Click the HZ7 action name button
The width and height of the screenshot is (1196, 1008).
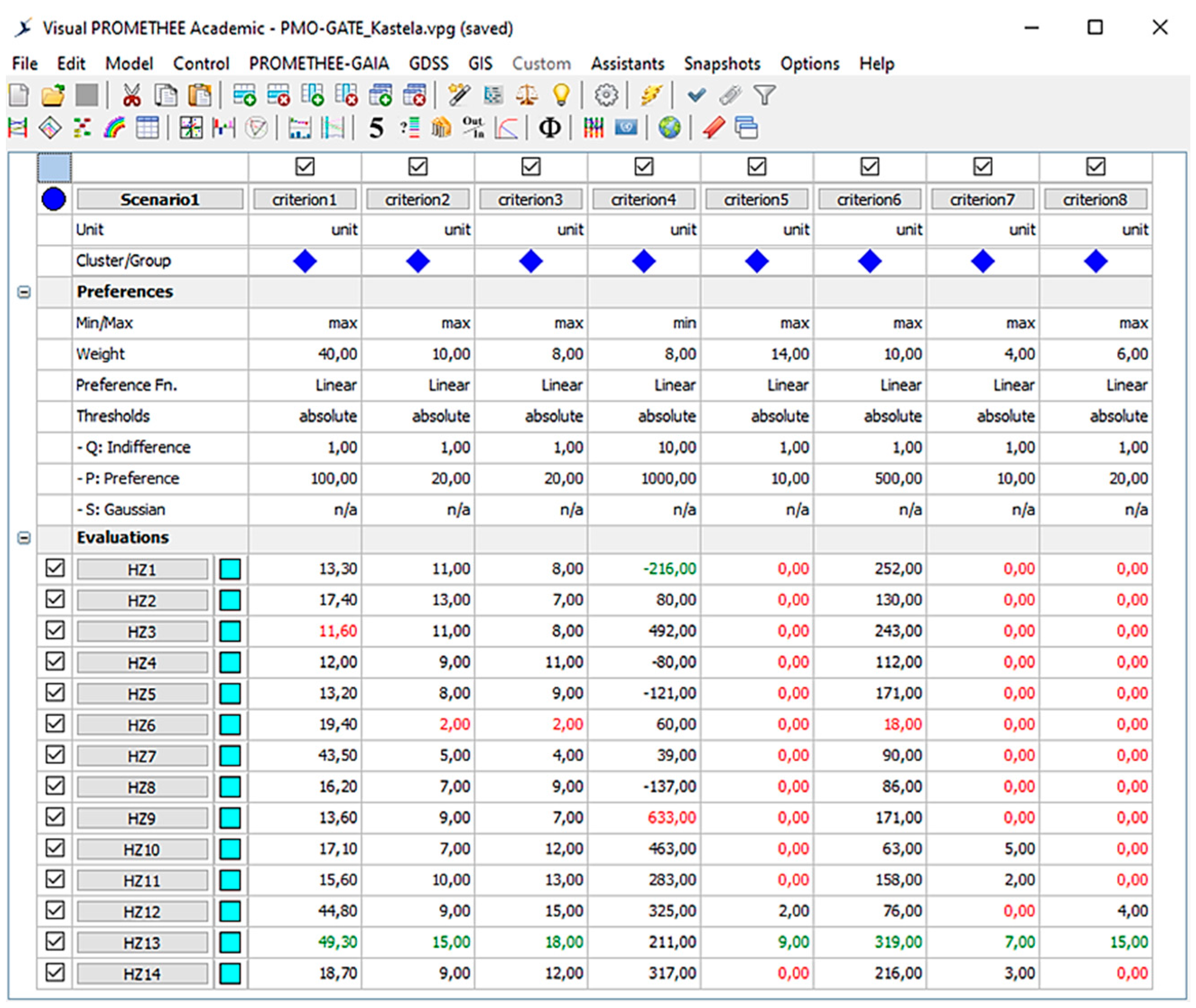[142, 756]
